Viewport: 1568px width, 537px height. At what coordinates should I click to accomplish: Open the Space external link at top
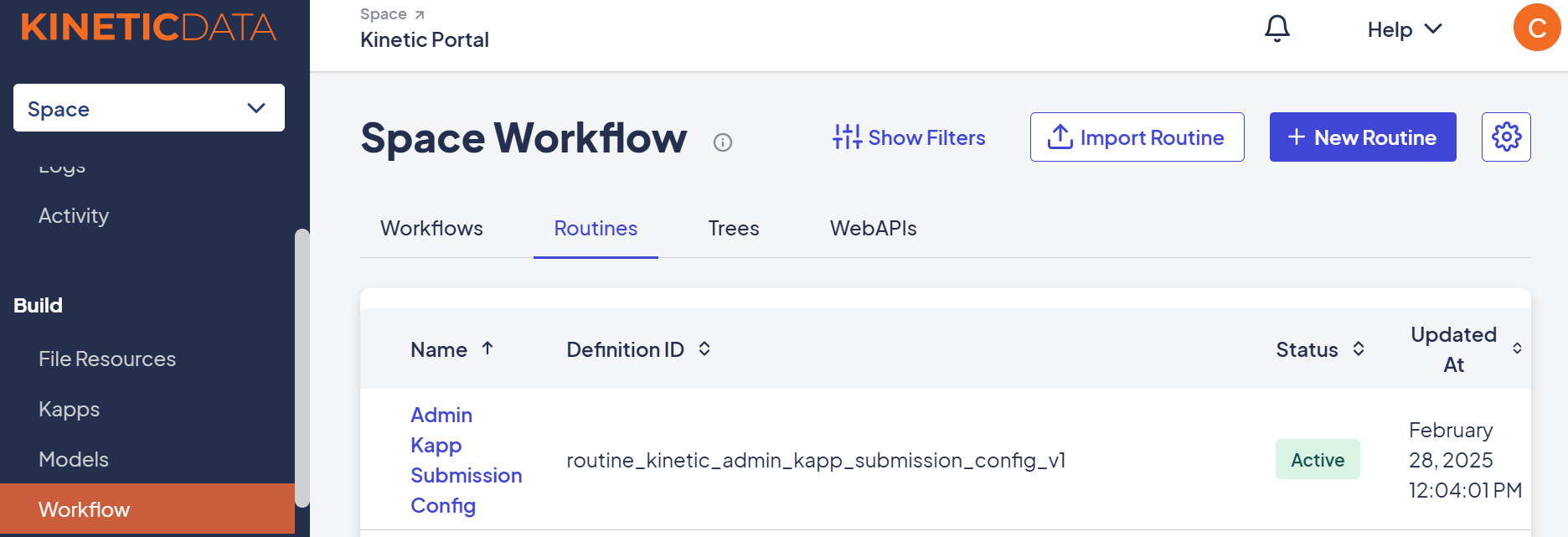pyautogui.click(x=392, y=14)
